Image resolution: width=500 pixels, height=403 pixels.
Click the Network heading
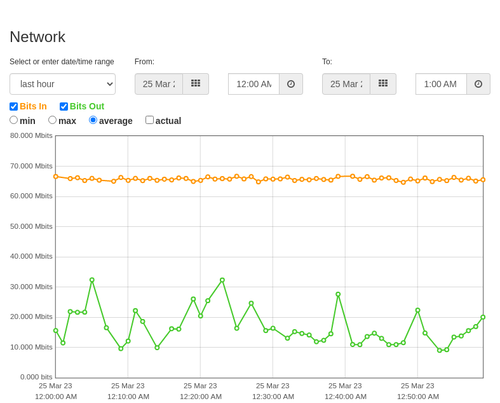(37, 37)
